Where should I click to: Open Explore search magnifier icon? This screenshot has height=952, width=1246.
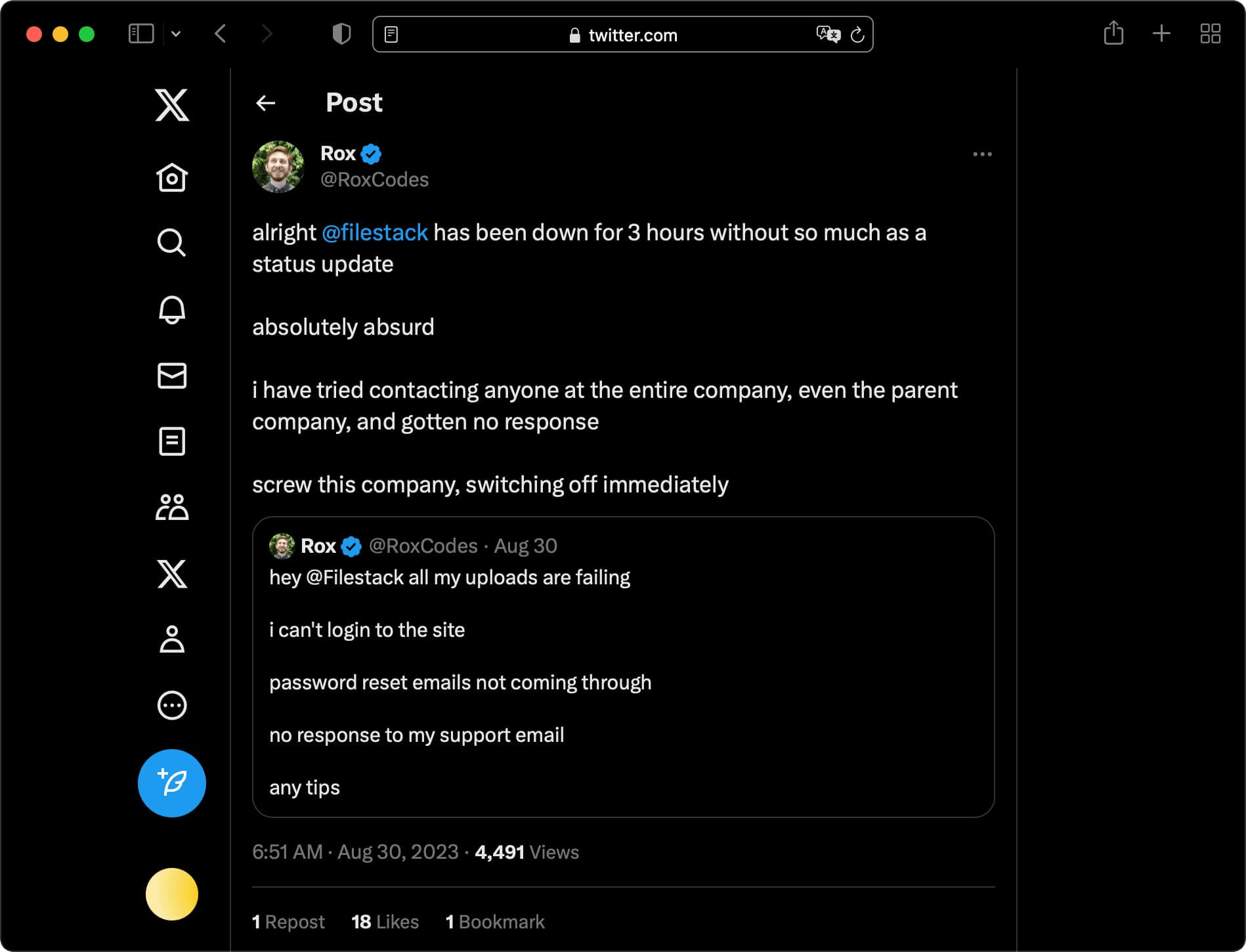tap(172, 243)
